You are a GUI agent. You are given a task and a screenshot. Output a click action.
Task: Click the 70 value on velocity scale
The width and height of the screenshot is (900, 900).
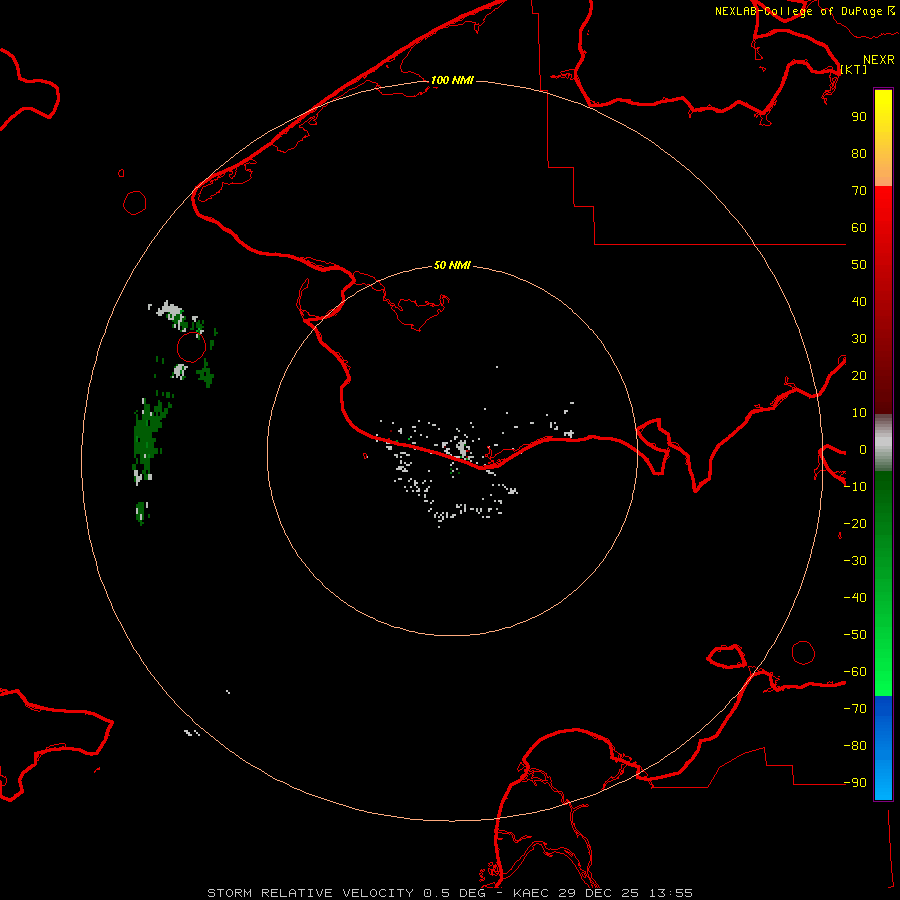pyautogui.click(x=859, y=191)
